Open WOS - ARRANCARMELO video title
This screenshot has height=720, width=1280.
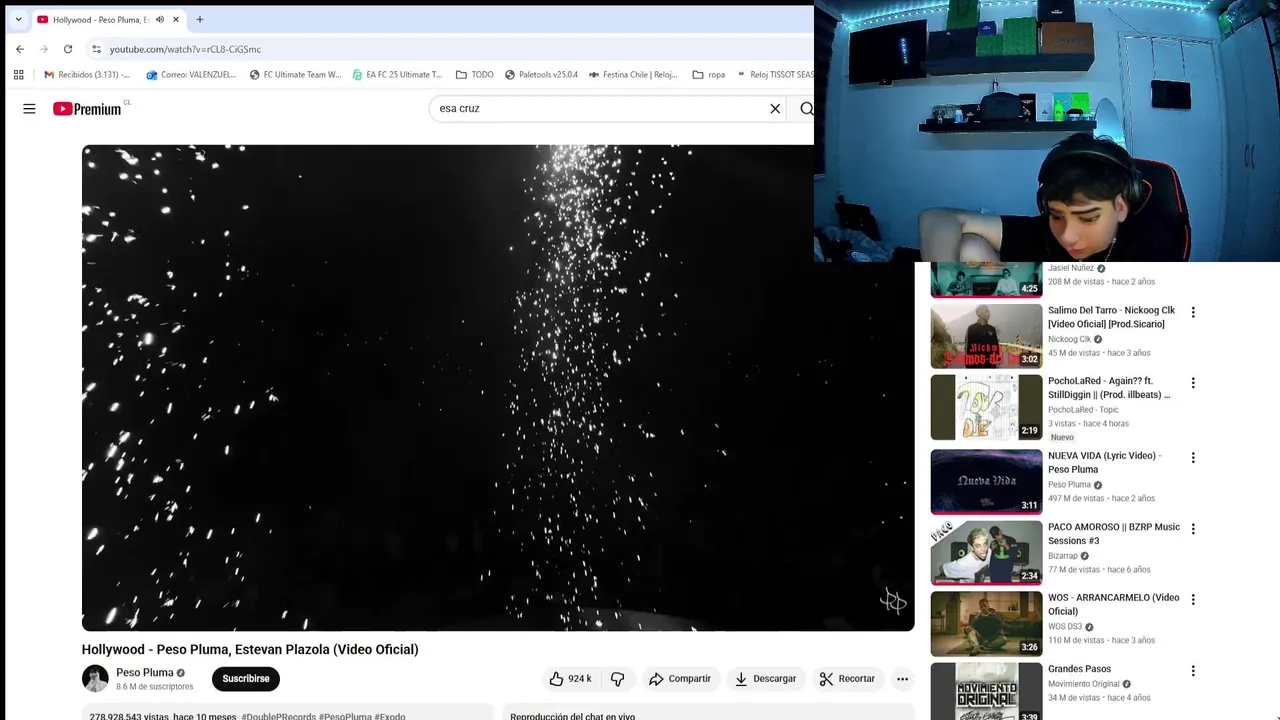(1113, 604)
